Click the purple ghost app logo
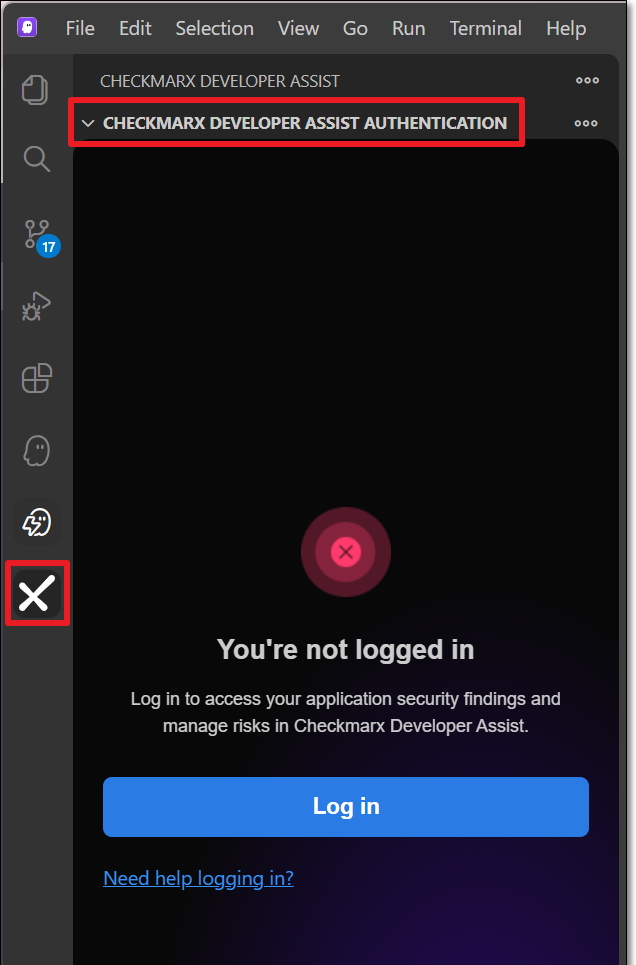Screen dimensions: 636x965 pyautogui.click(x=27, y=28)
